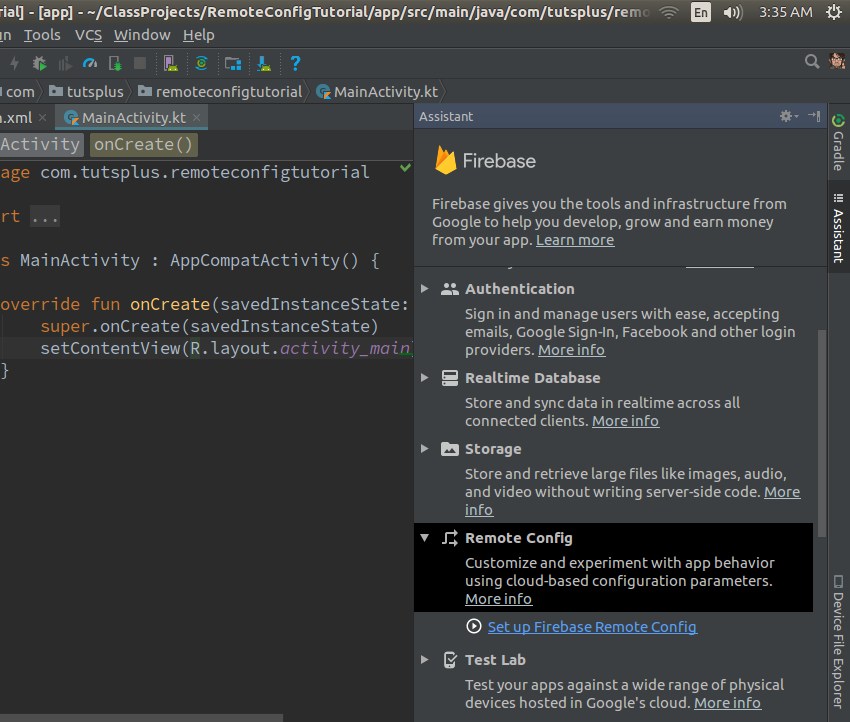Open the Window menu

click(x=142, y=35)
